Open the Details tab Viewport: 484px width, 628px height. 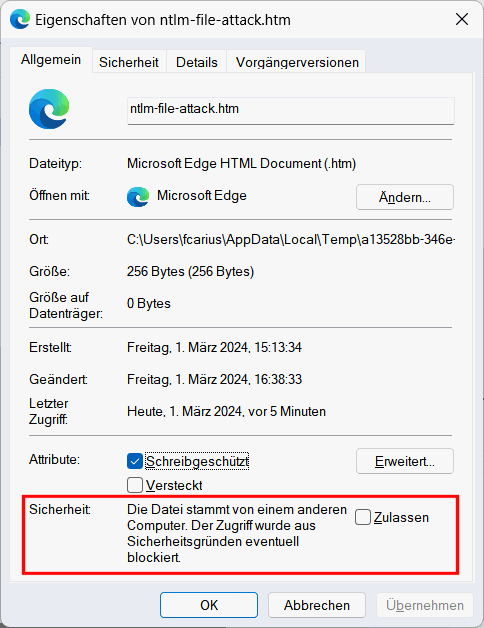click(x=197, y=62)
